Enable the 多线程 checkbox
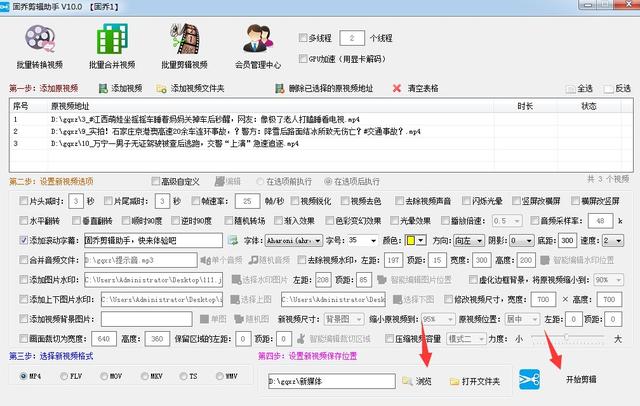Image resolution: width=640 pixels, height=406 pixels. click(x=303, y=38)
